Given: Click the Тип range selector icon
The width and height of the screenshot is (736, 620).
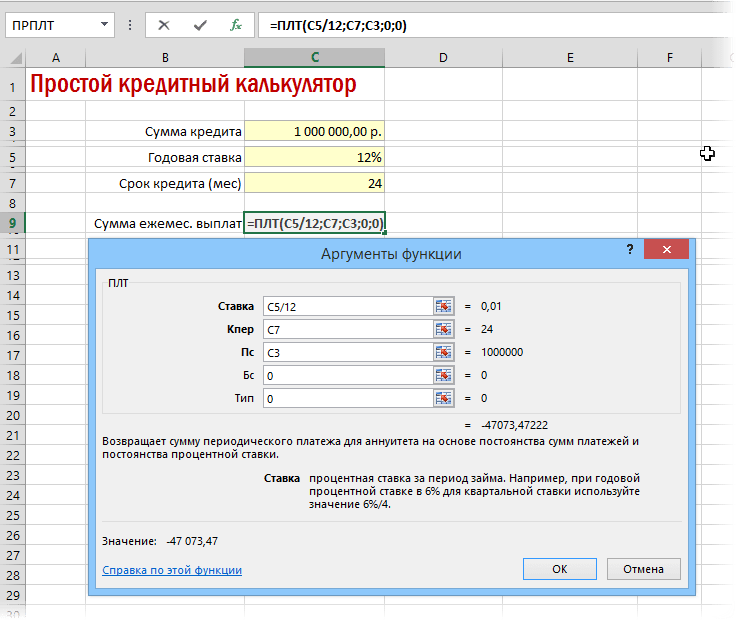Looking at the screenshot, I should coord(443,398).
